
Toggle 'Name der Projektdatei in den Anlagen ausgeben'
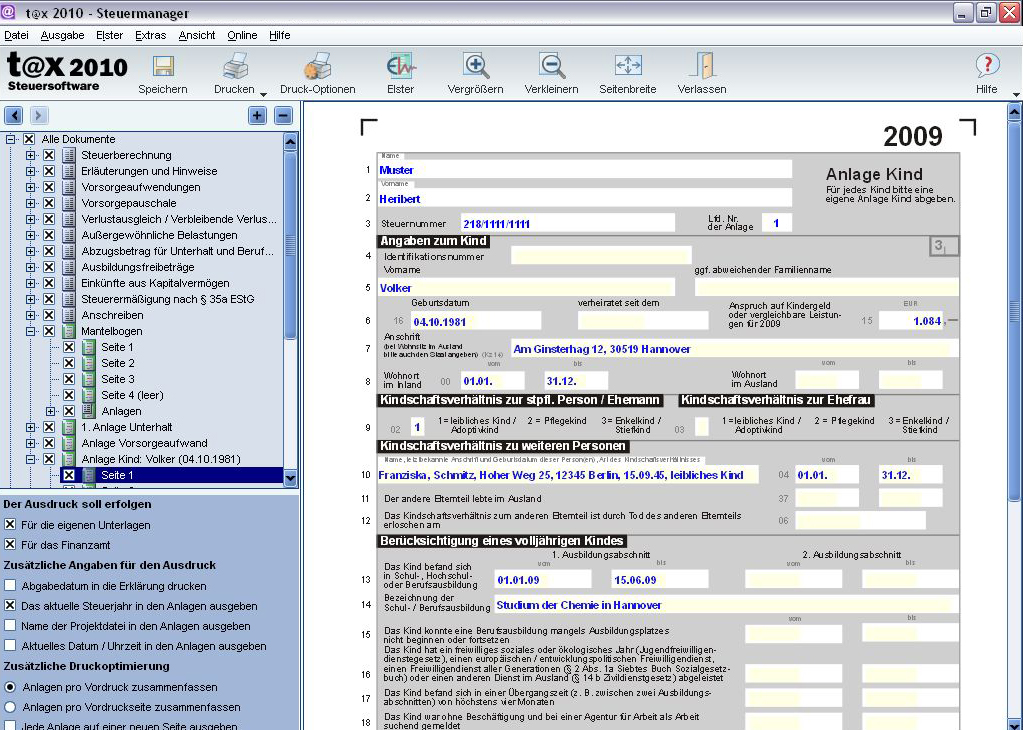click(x=10, y=626)
